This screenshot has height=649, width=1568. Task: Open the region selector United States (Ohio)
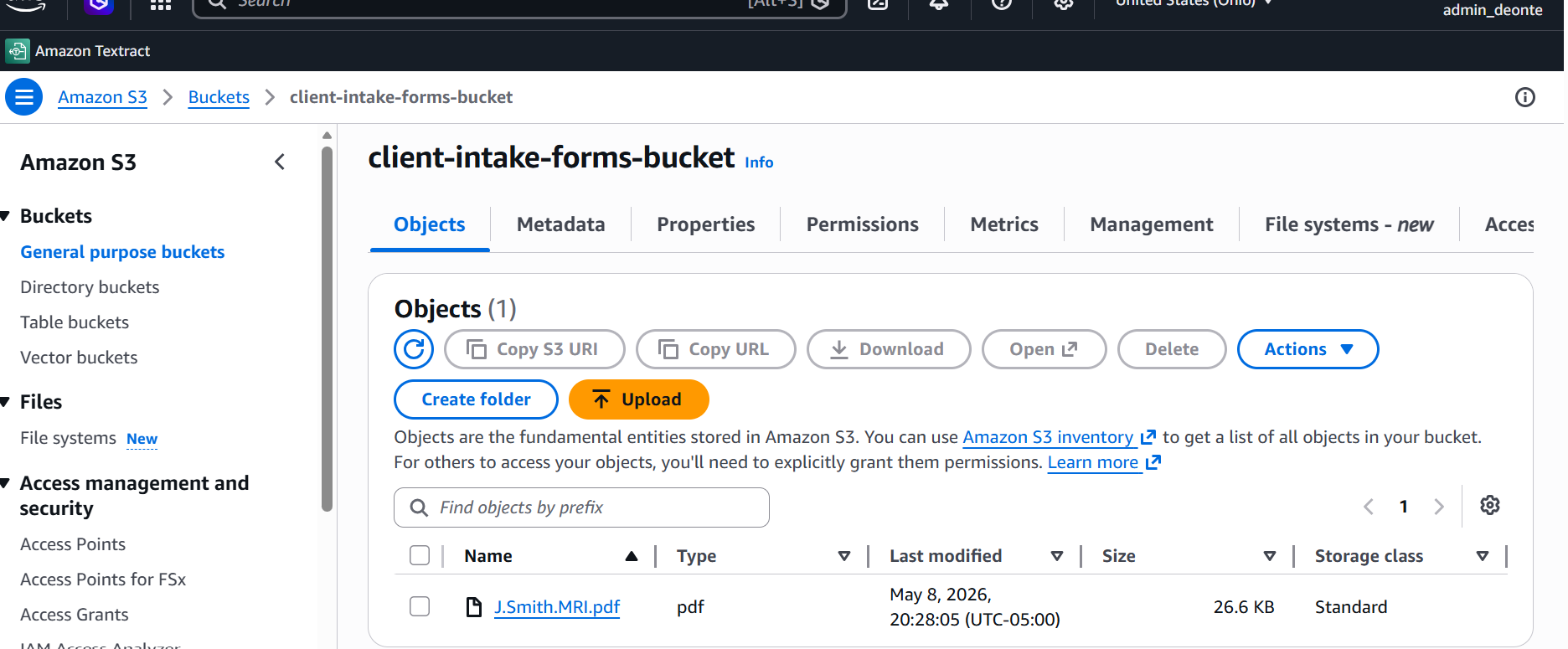pyautogui.click(x=1193, y=3)
